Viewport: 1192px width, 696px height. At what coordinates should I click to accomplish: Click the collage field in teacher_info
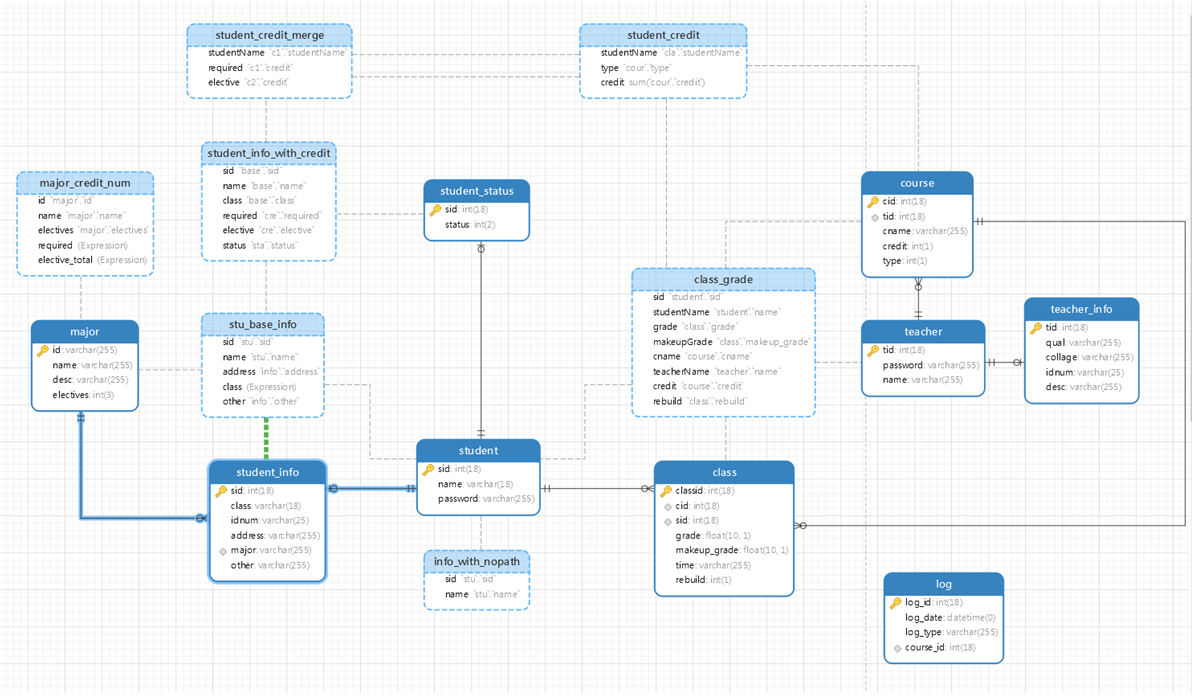(x=1089, y=358)
